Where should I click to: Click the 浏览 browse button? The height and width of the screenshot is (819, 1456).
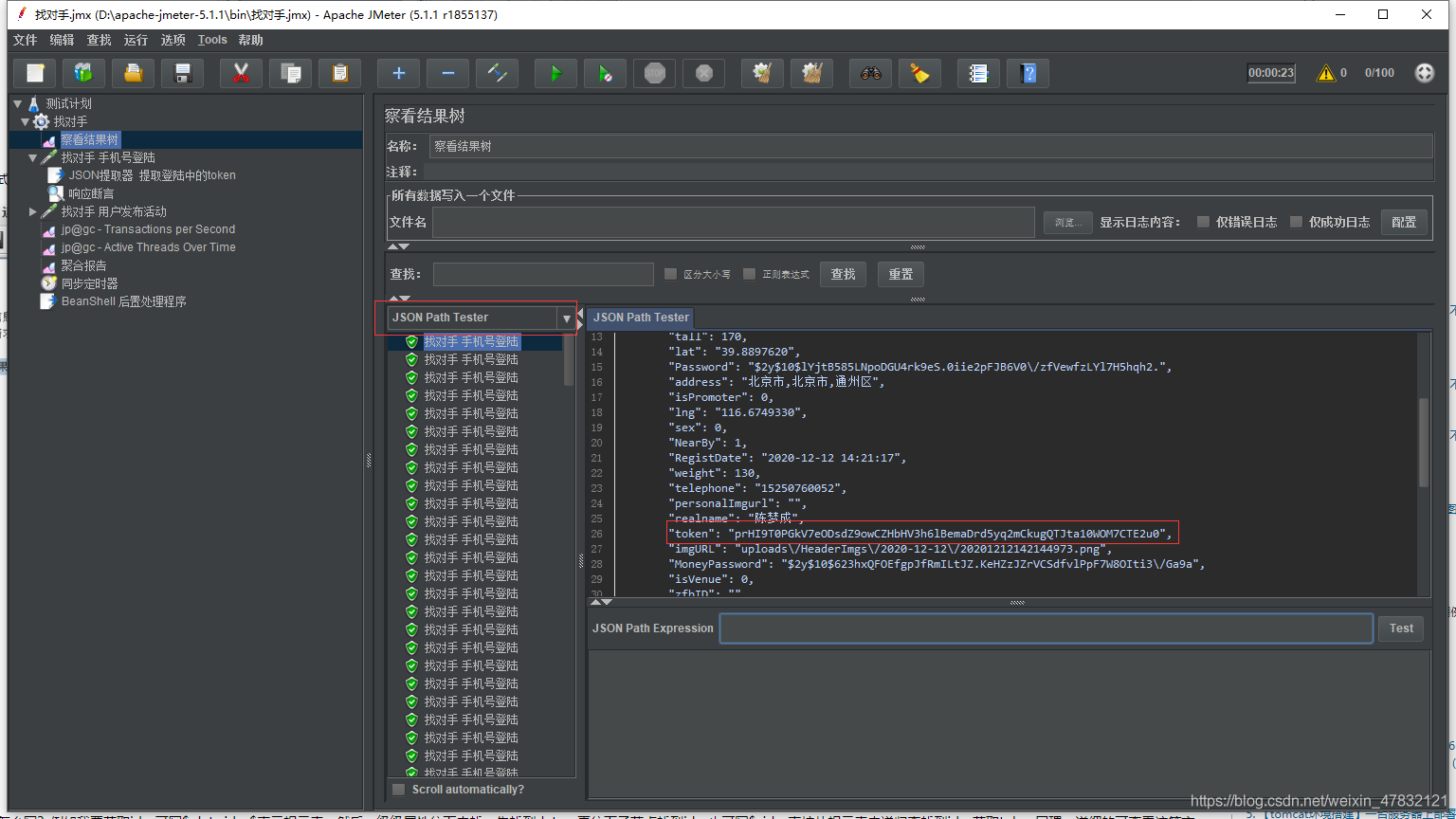[x=1068, y=222]
